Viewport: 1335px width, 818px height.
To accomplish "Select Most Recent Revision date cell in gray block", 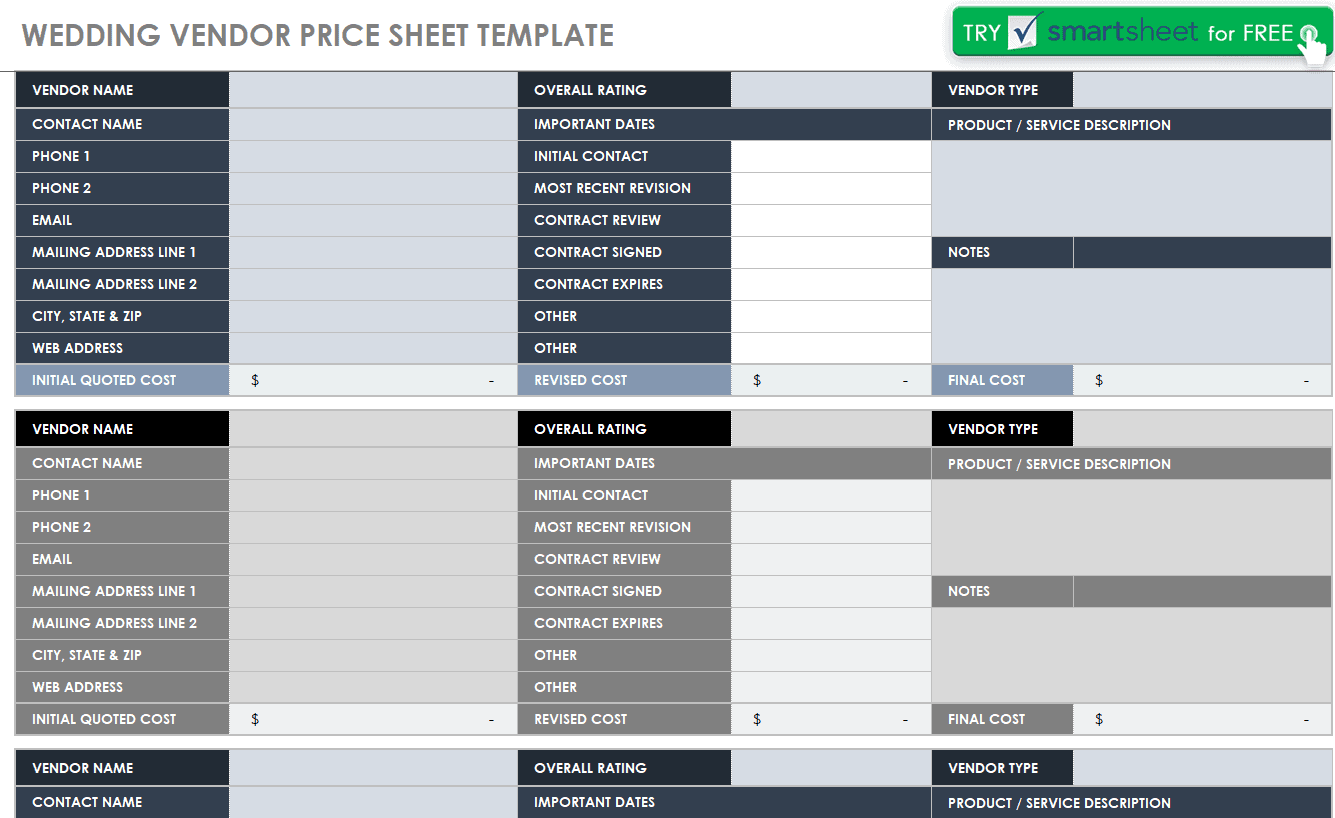I will [831, 527].
